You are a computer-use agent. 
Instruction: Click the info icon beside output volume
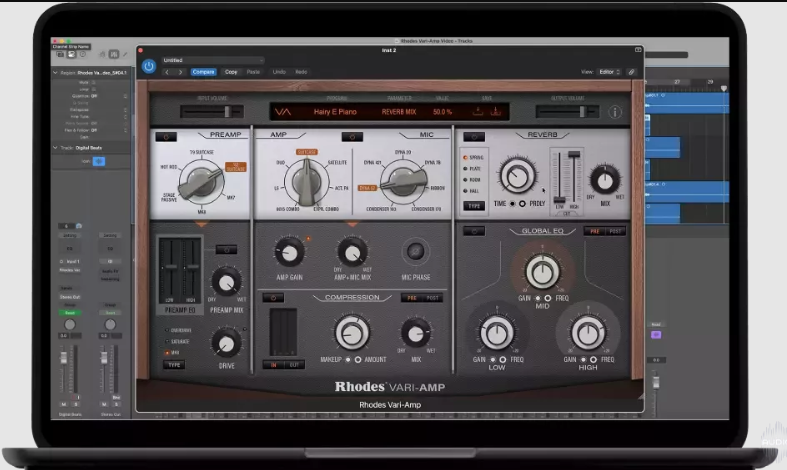(615, 112)
